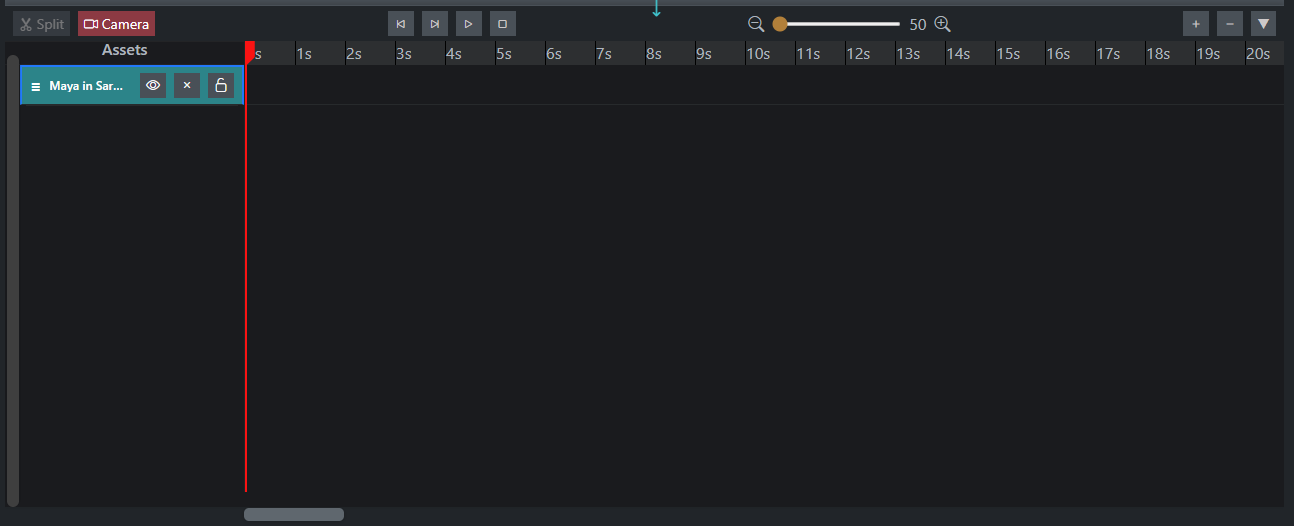The image size is (1294, 526).
Task: Activate the Camera button
Action: (x=116, y=24)
